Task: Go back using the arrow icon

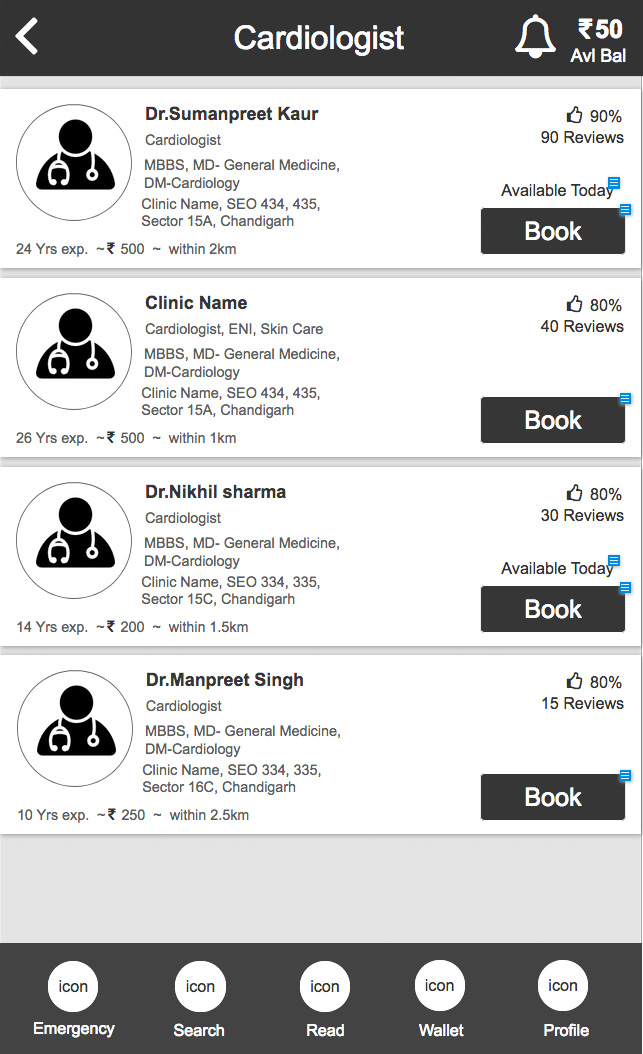Action: pos(27,37)
